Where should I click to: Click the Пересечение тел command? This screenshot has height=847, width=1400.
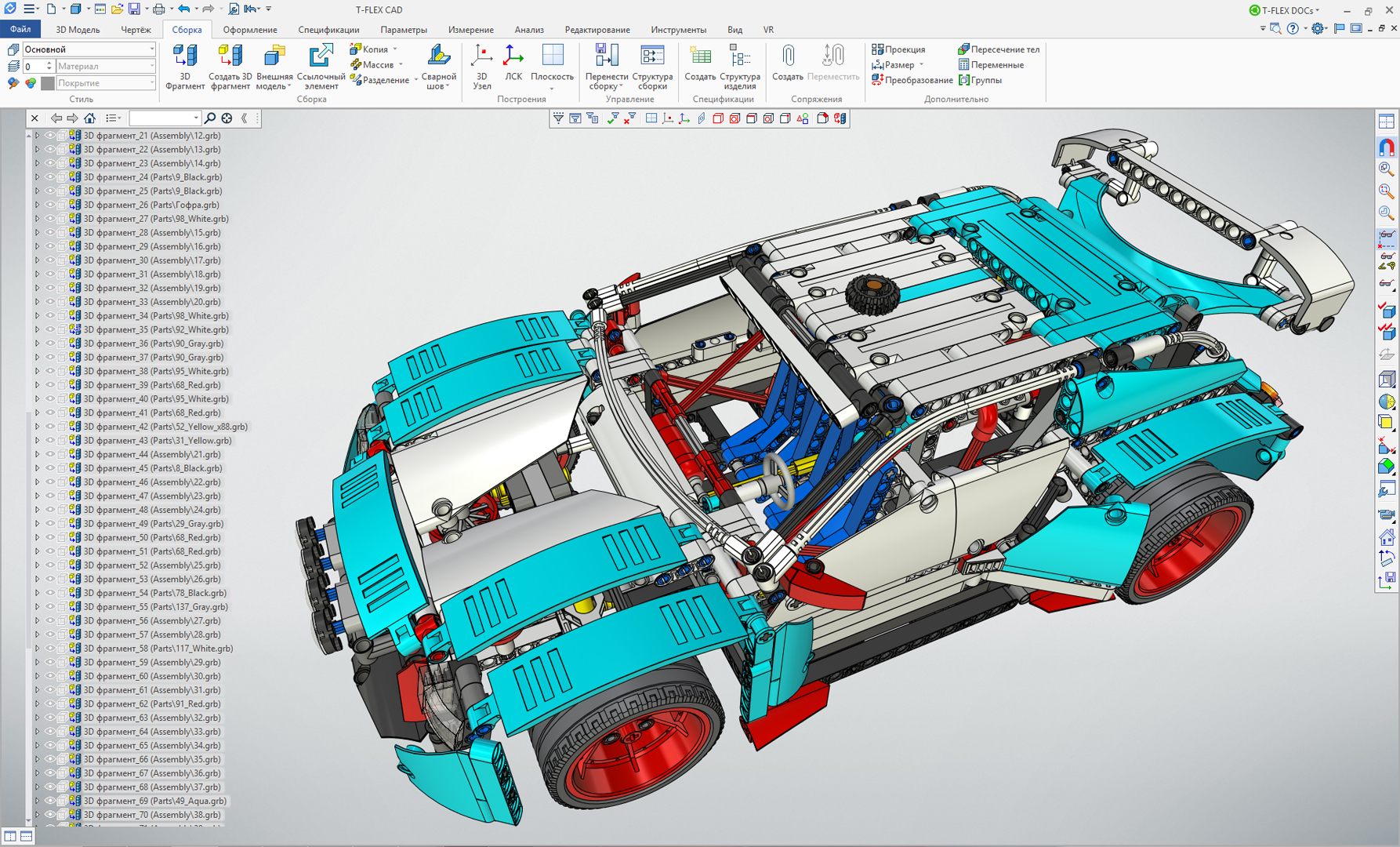tap(999, 49)
